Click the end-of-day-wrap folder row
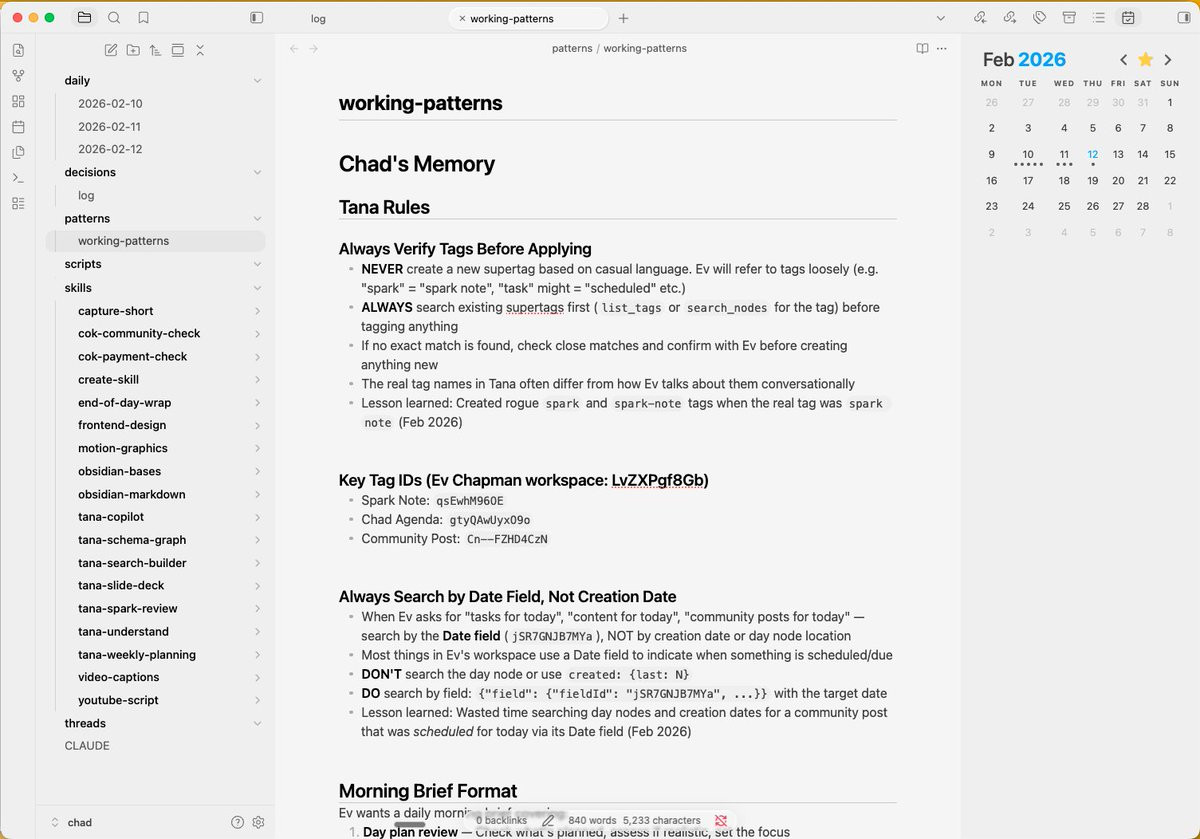The width and height of the screenshot is (1200, 839). click(x=156, y=403)
